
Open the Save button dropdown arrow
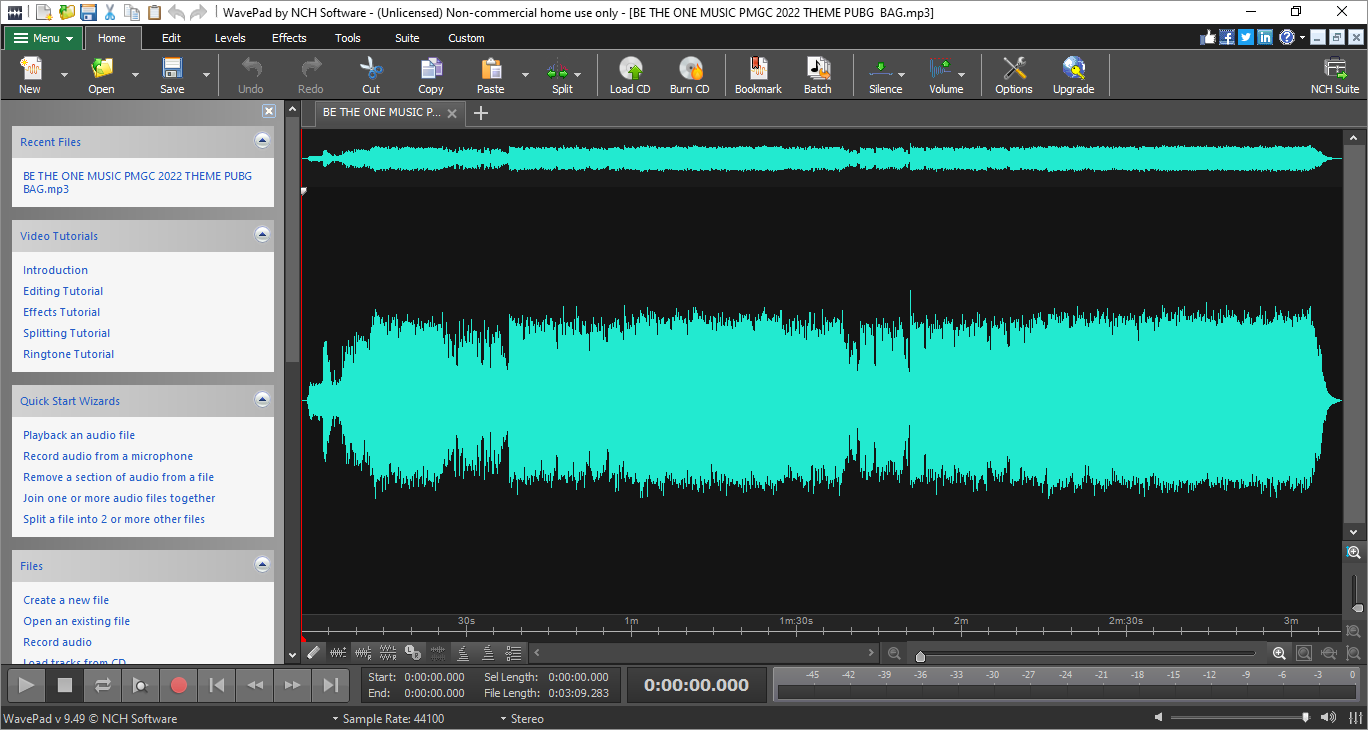tap(207, 74)
